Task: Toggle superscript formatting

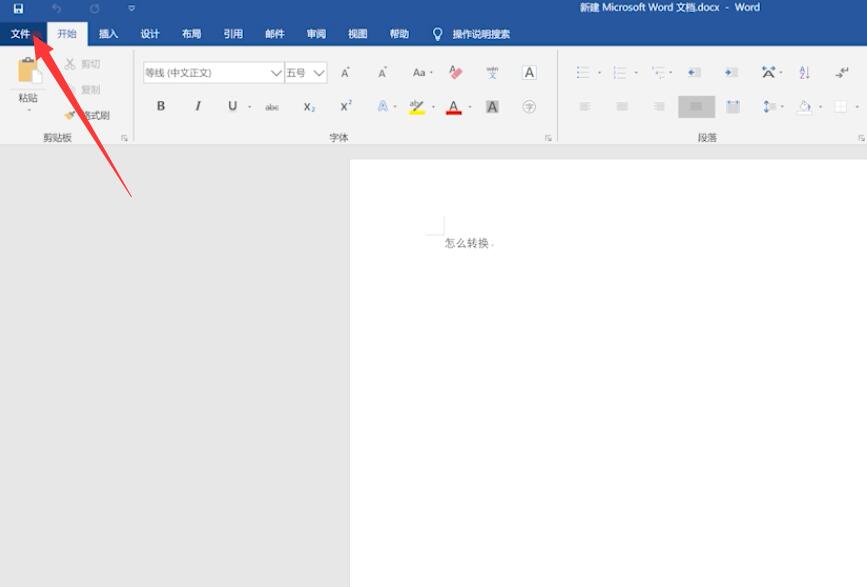Action: (346, 106)
